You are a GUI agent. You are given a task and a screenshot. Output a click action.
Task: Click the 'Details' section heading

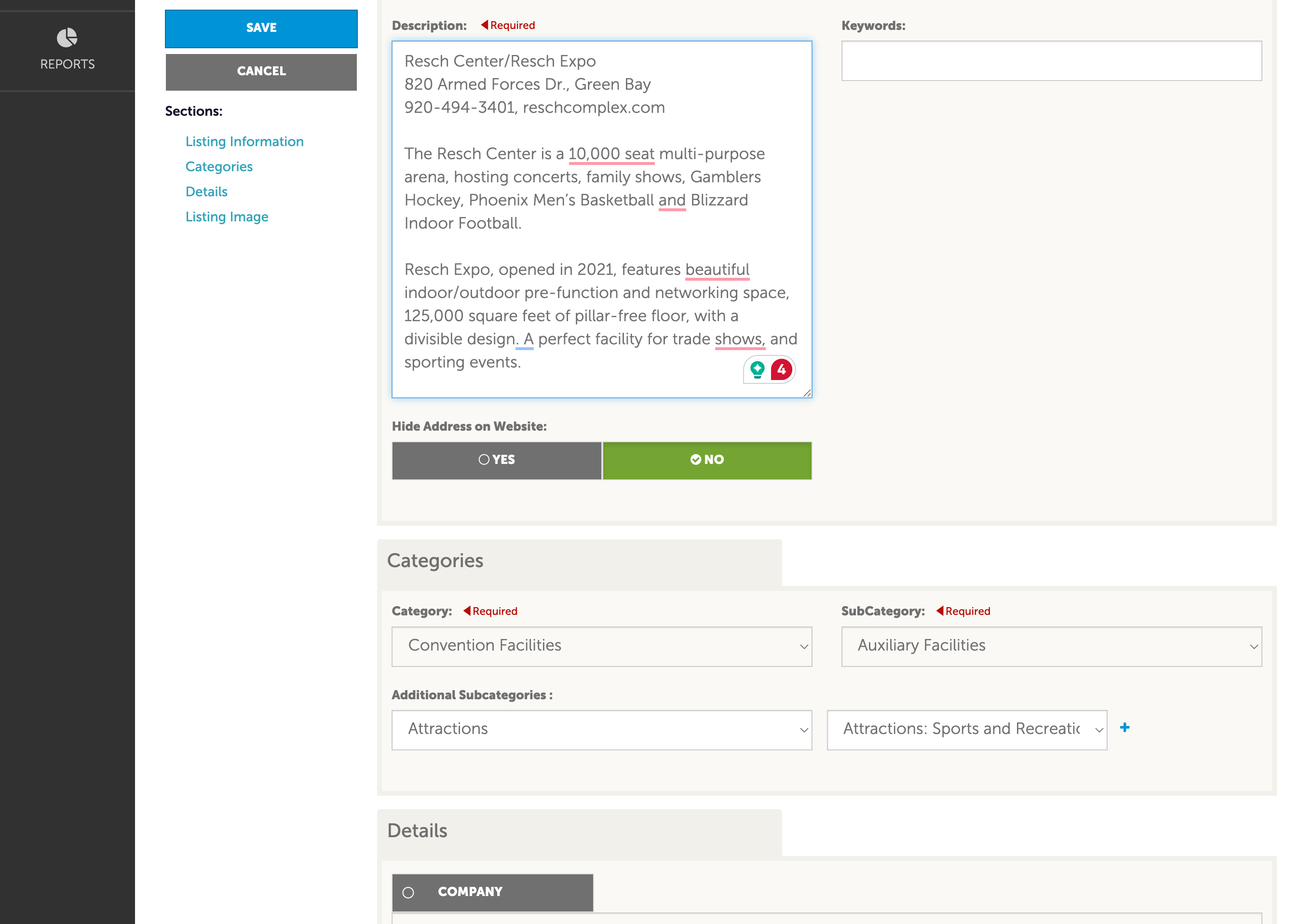[417, 831]
